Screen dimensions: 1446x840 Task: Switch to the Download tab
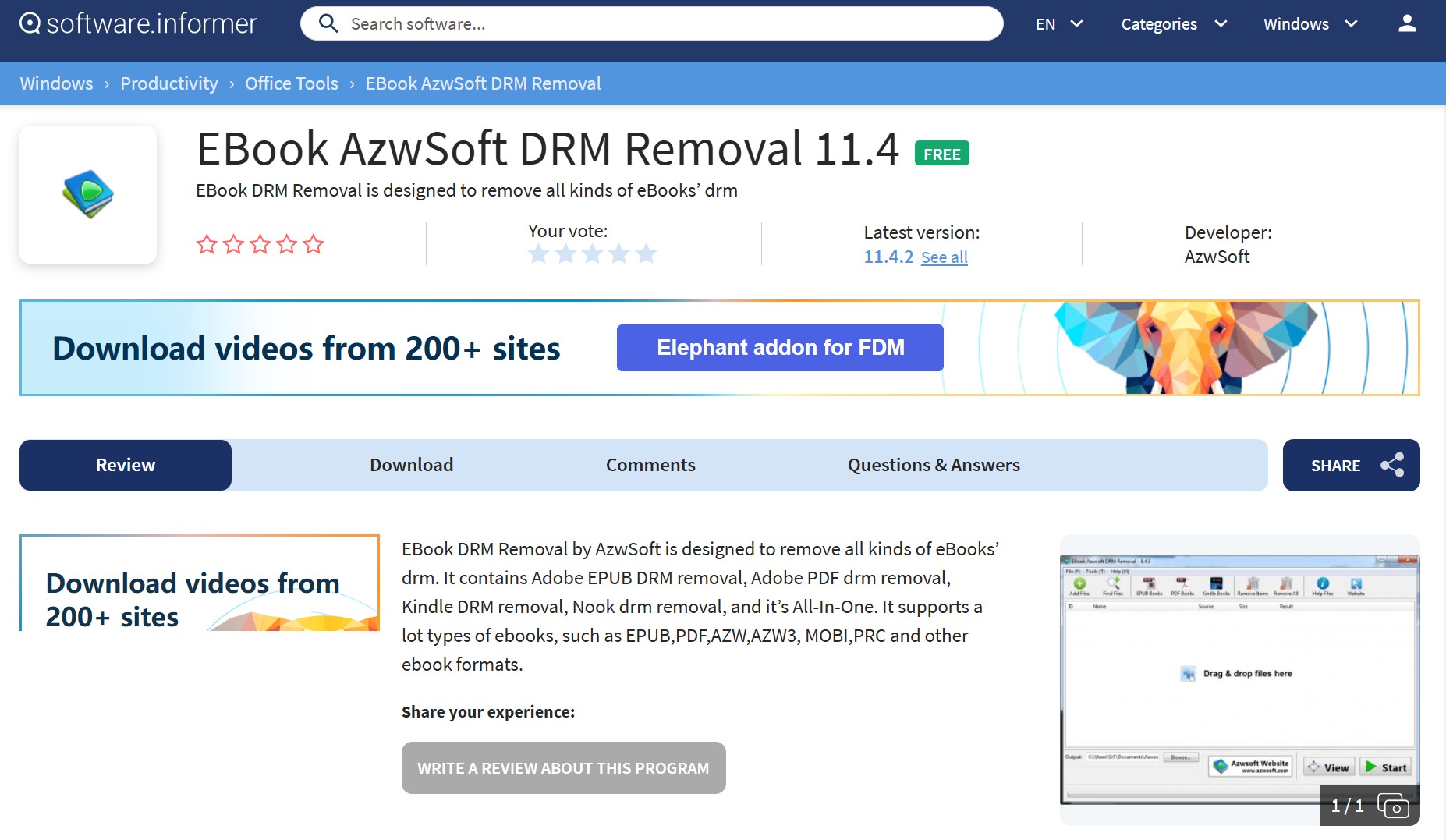[x=411, y=465]
